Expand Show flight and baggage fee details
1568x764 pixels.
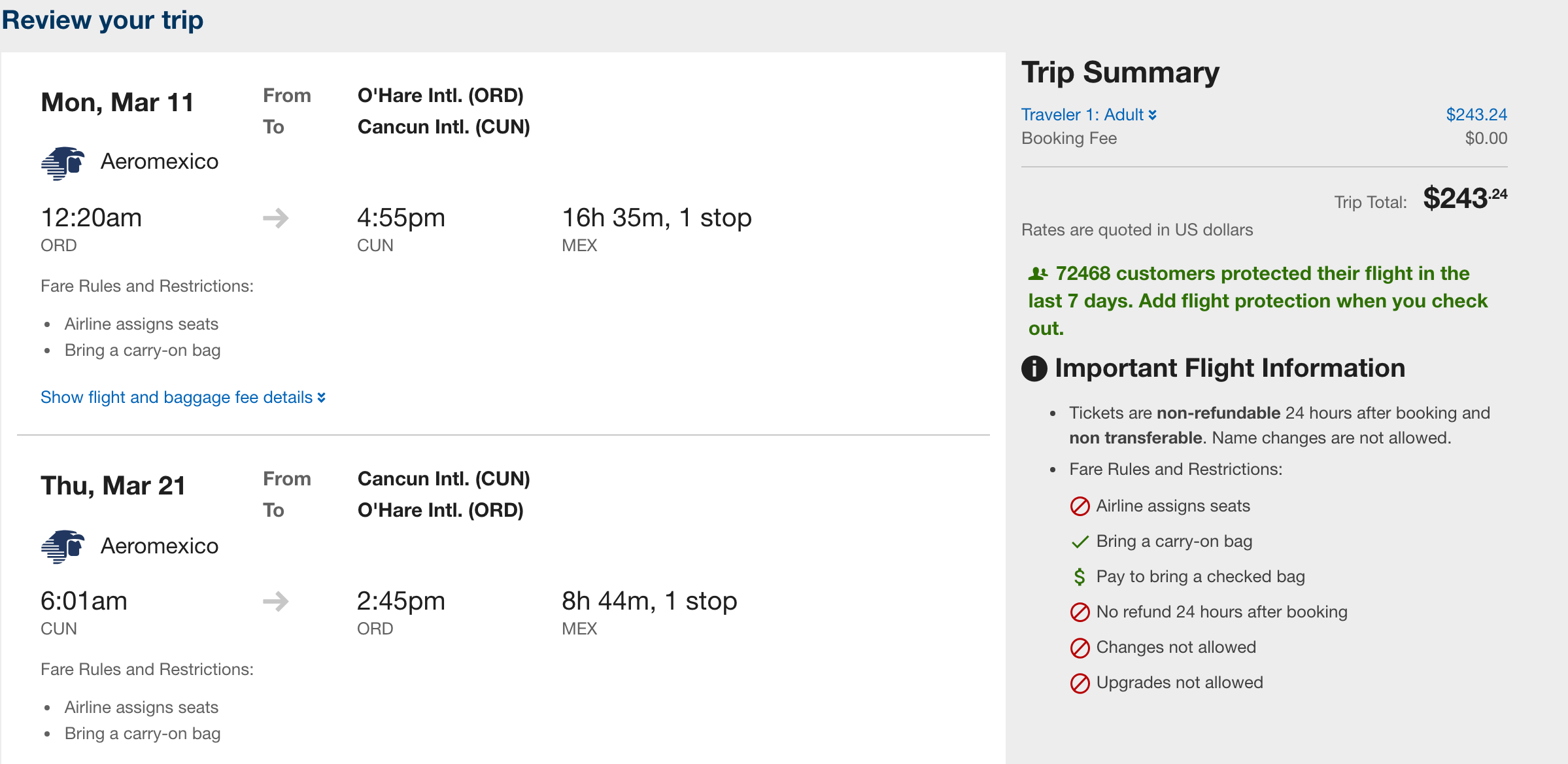click(182, 397)
